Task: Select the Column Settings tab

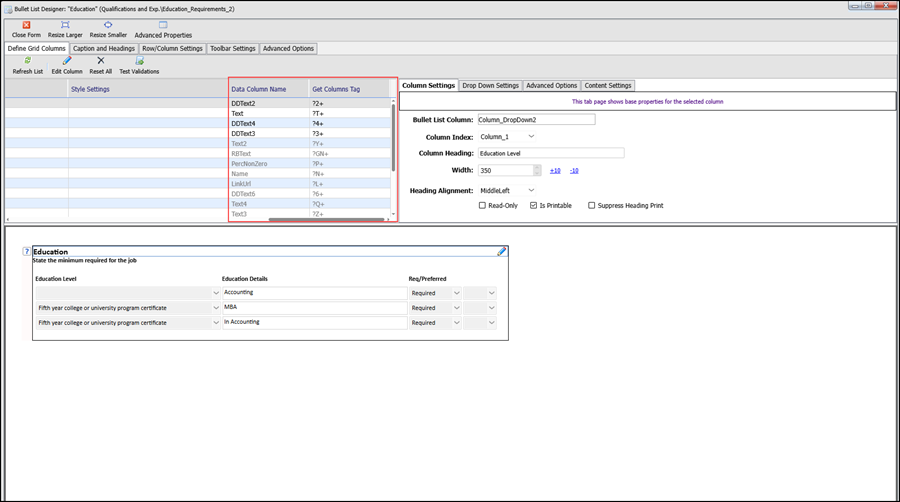Action: [428, 85]
